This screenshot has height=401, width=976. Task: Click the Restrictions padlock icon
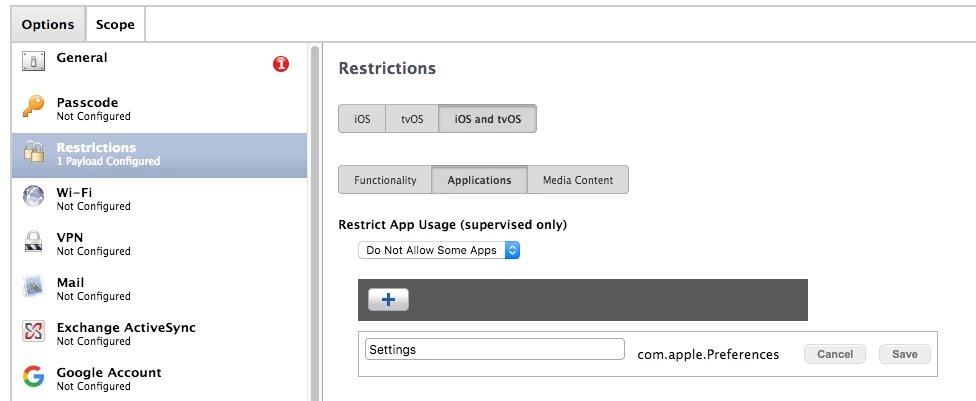click(34, 151)
